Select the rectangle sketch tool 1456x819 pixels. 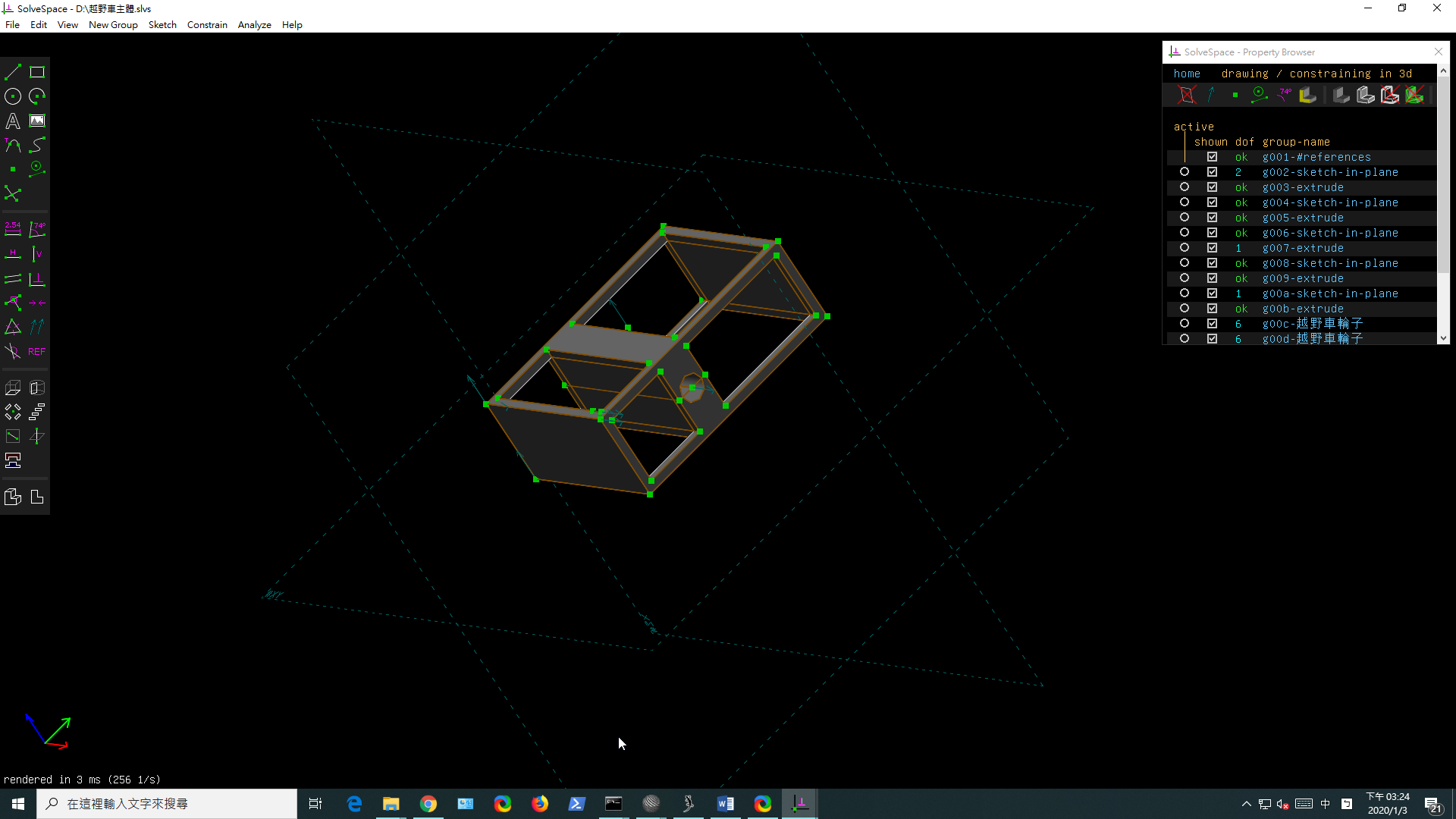37,72
